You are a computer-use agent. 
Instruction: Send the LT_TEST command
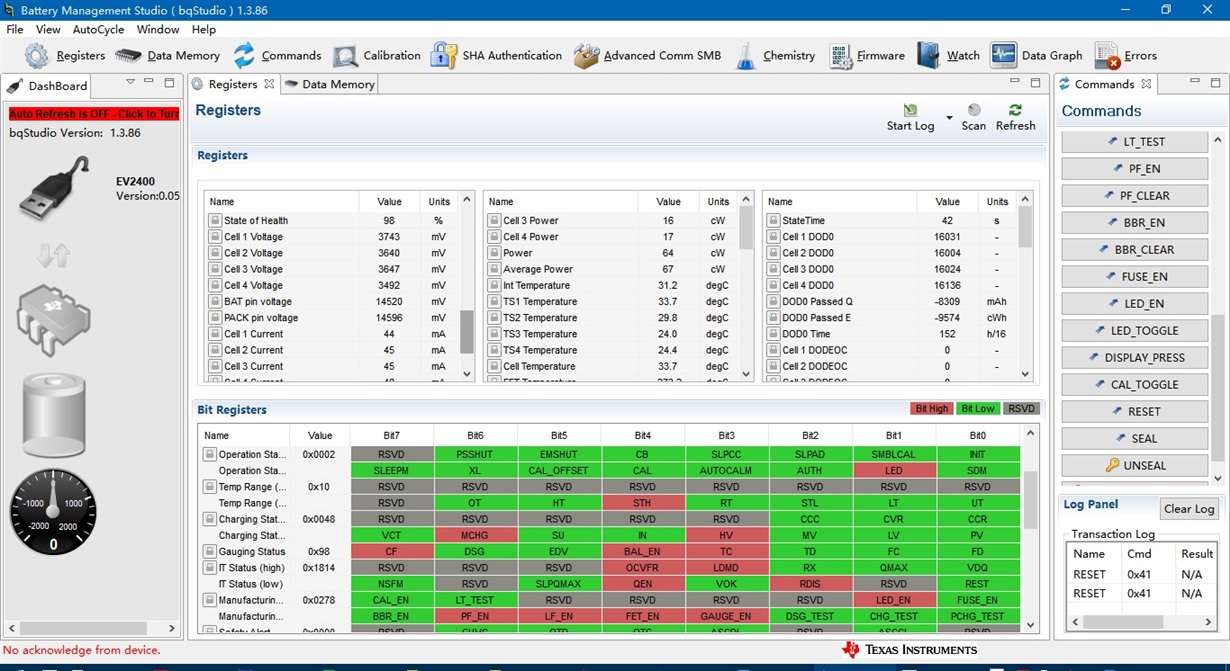pos(1134,142)
